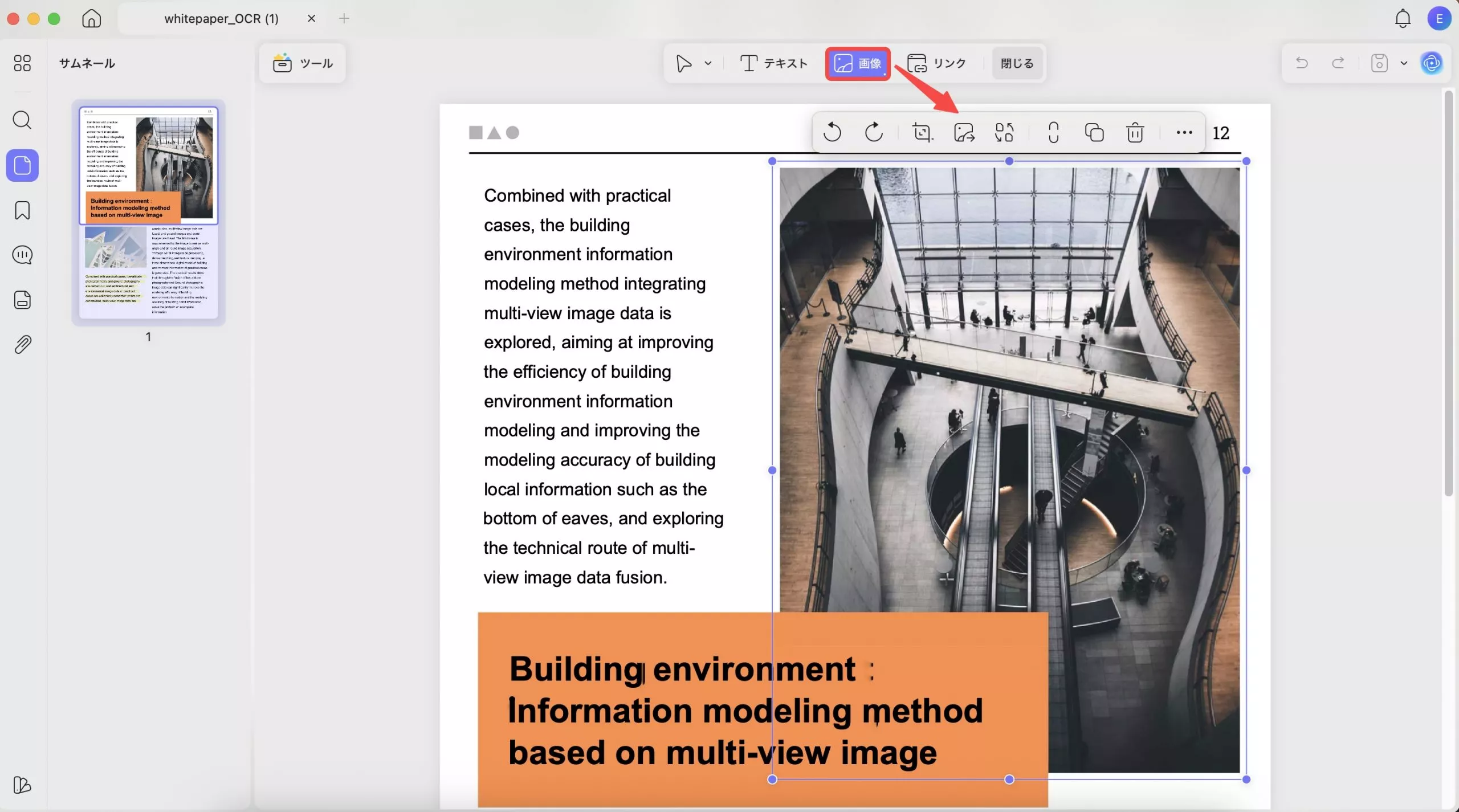Select the whitepaper_OCR (1) tab
The width and height of the screenshot is (1459, 812).
coord(221,19)
